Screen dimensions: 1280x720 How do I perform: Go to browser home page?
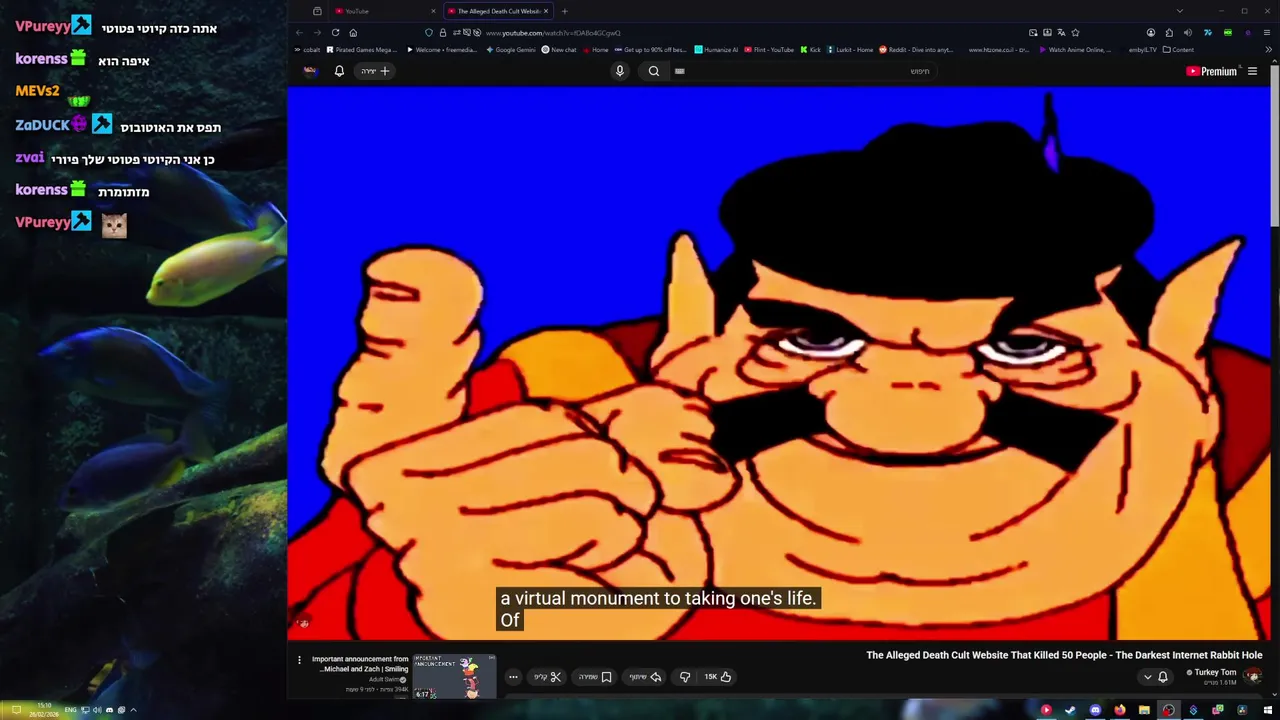[x=353, y=32]
